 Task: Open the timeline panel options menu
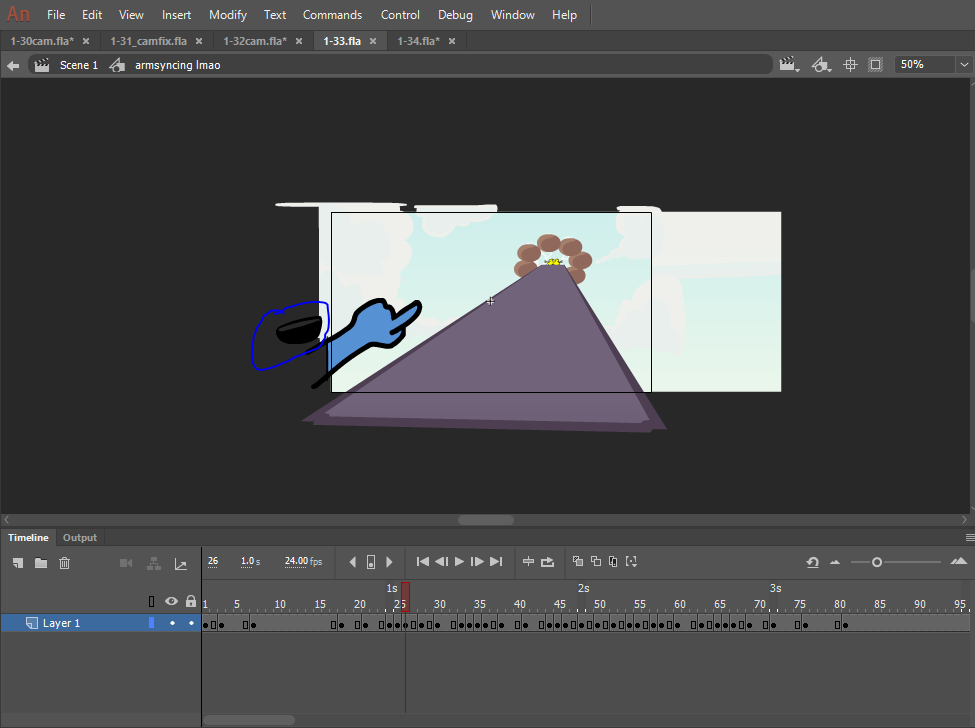click(x=967, y=537)
